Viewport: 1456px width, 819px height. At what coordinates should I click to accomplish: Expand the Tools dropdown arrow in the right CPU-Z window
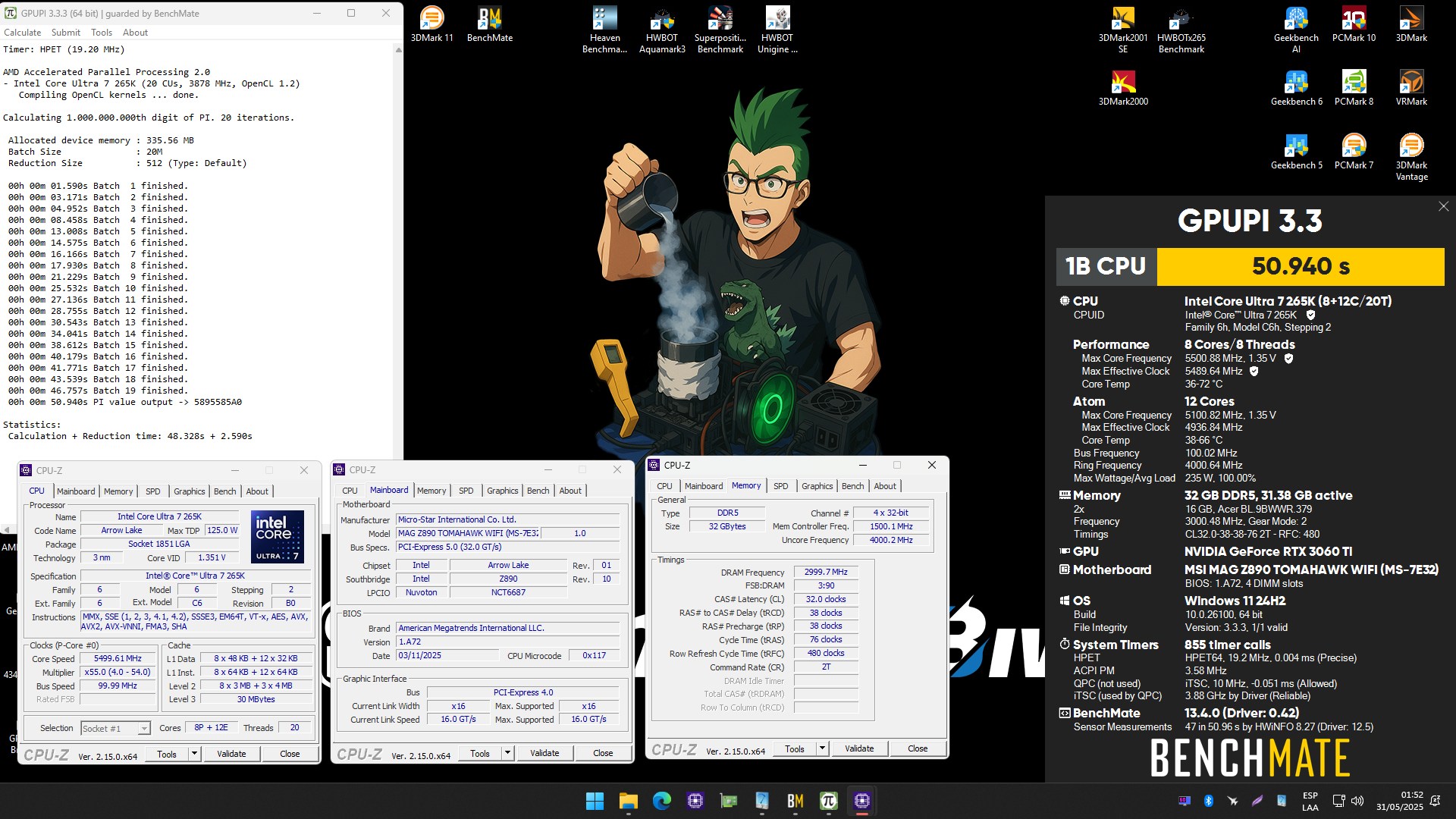[x=822, y=748]
